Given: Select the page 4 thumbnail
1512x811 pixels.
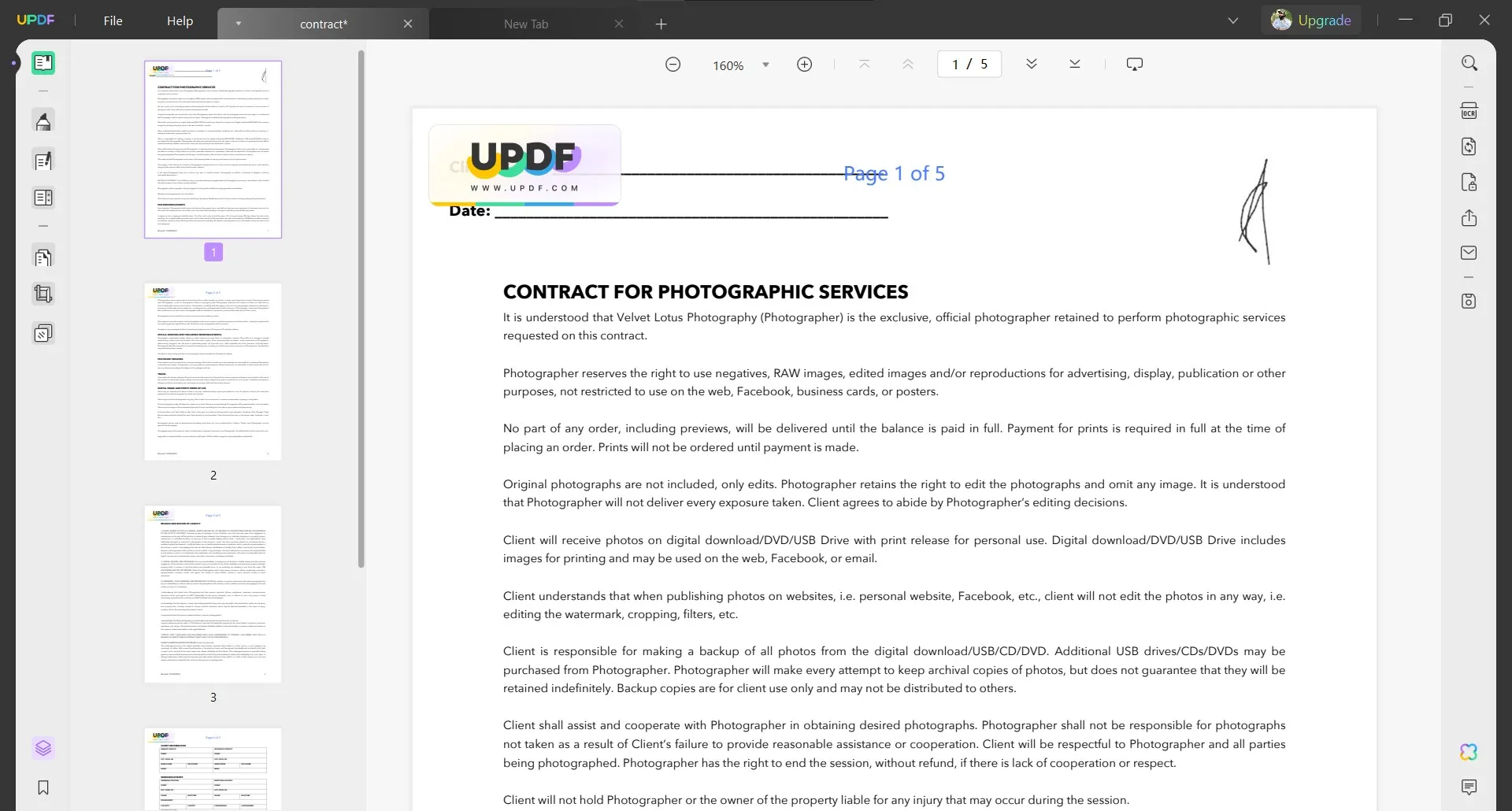Looking at the screenshot, I should point(213,768).
